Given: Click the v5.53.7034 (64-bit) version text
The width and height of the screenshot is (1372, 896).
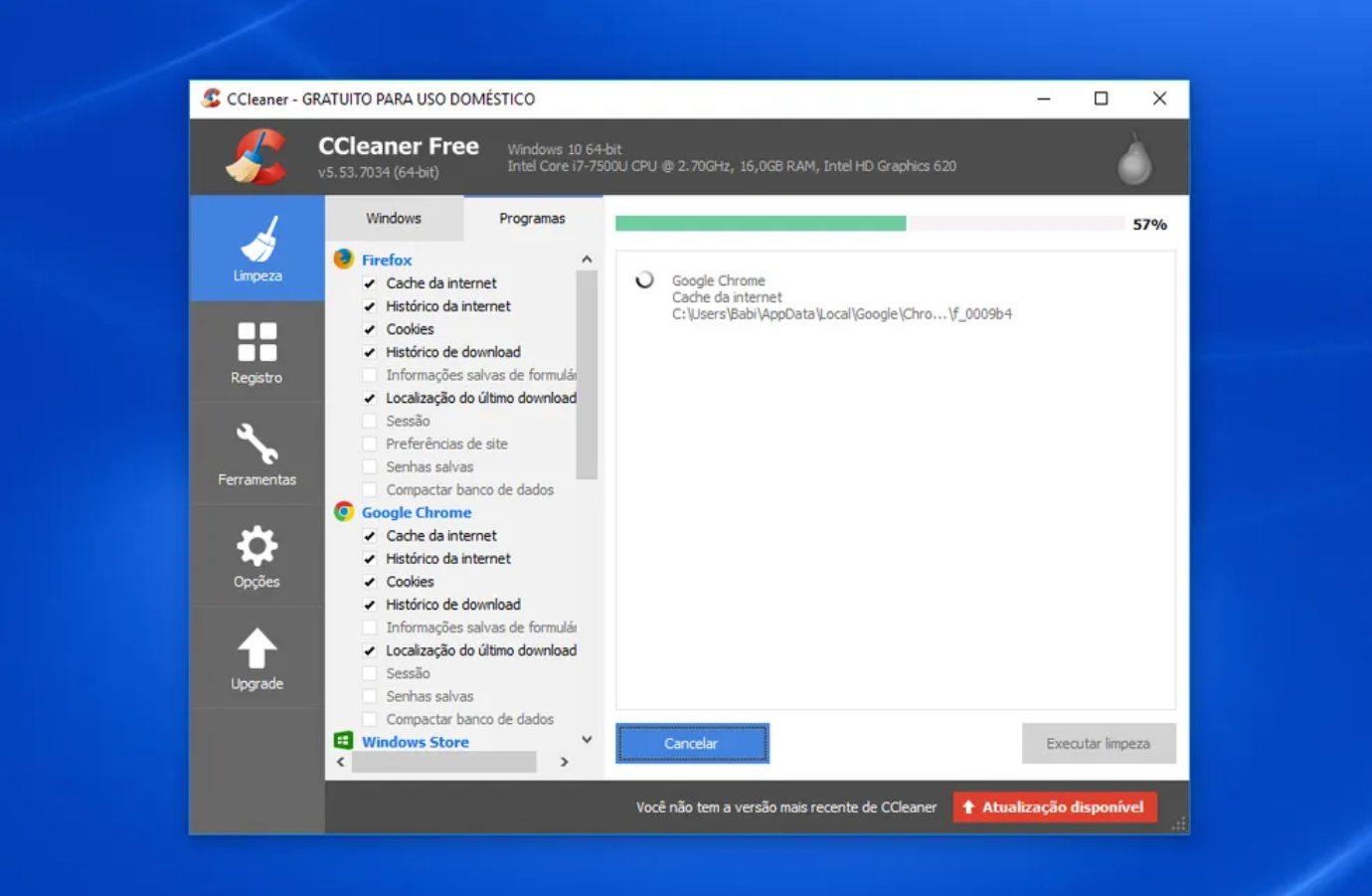Looking at the screenshot, I should click(x=378, y=172).
